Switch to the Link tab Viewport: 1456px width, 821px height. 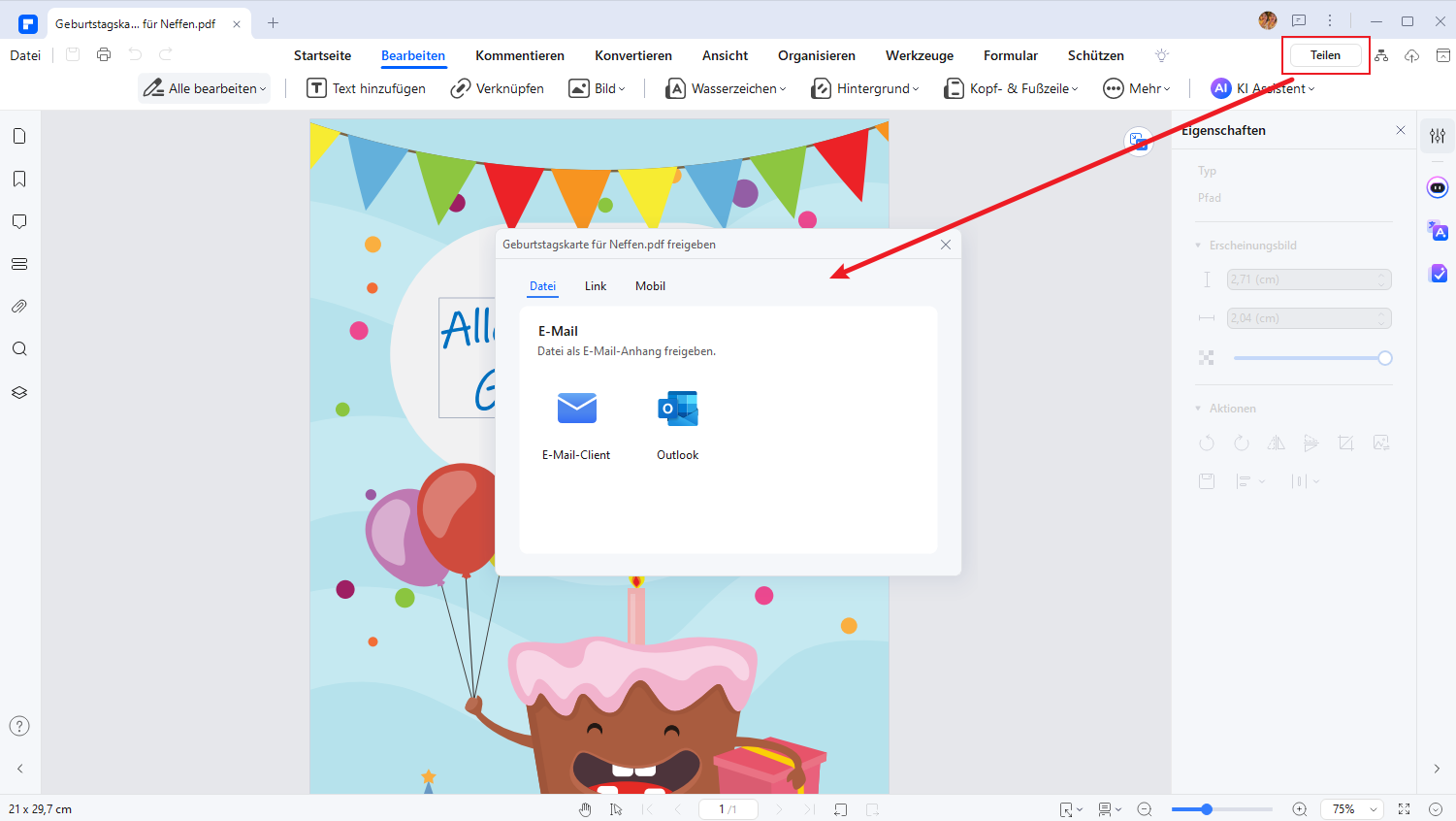point(596,286)
